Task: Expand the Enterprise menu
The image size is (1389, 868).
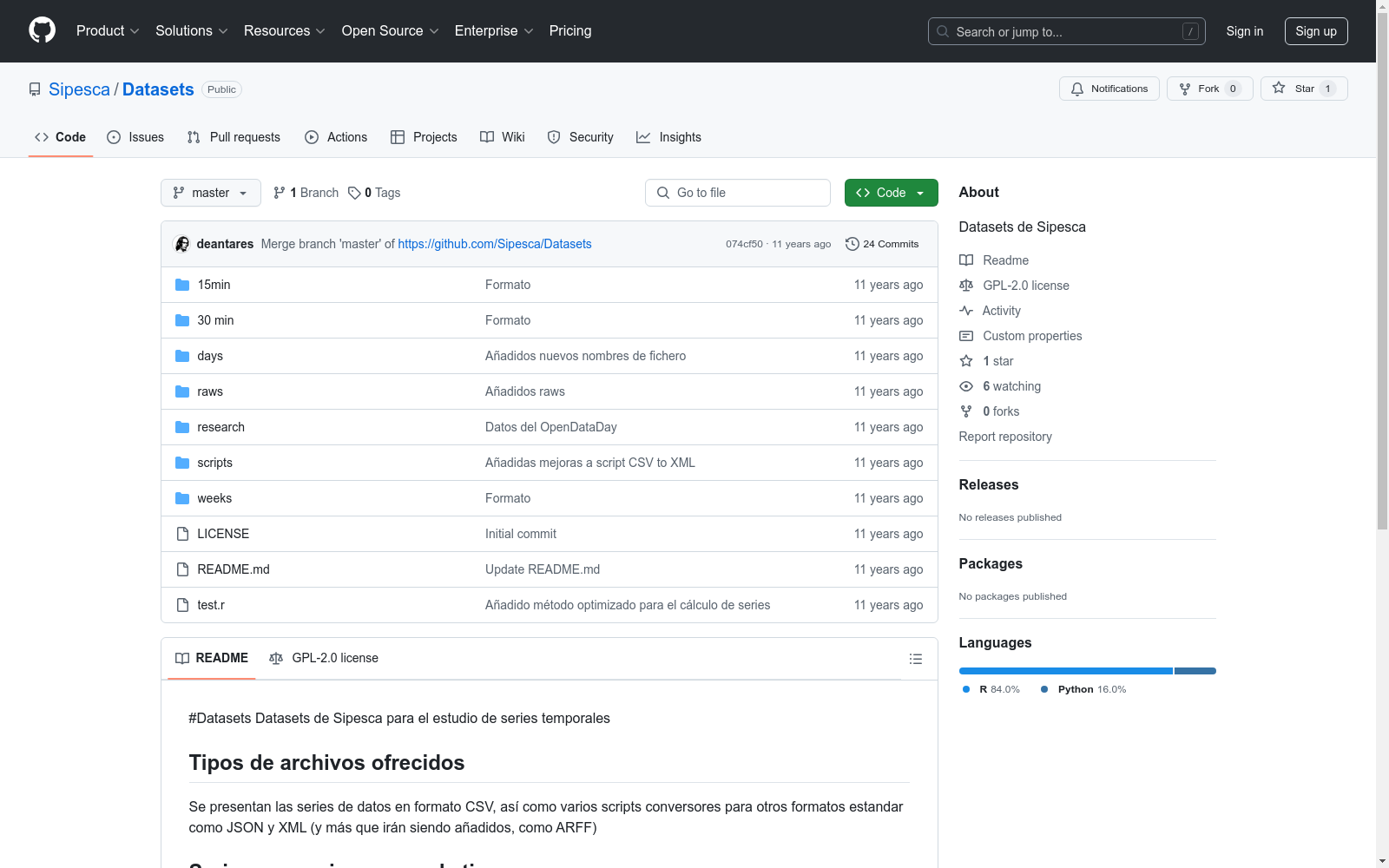Action: (x=494, y=30)
